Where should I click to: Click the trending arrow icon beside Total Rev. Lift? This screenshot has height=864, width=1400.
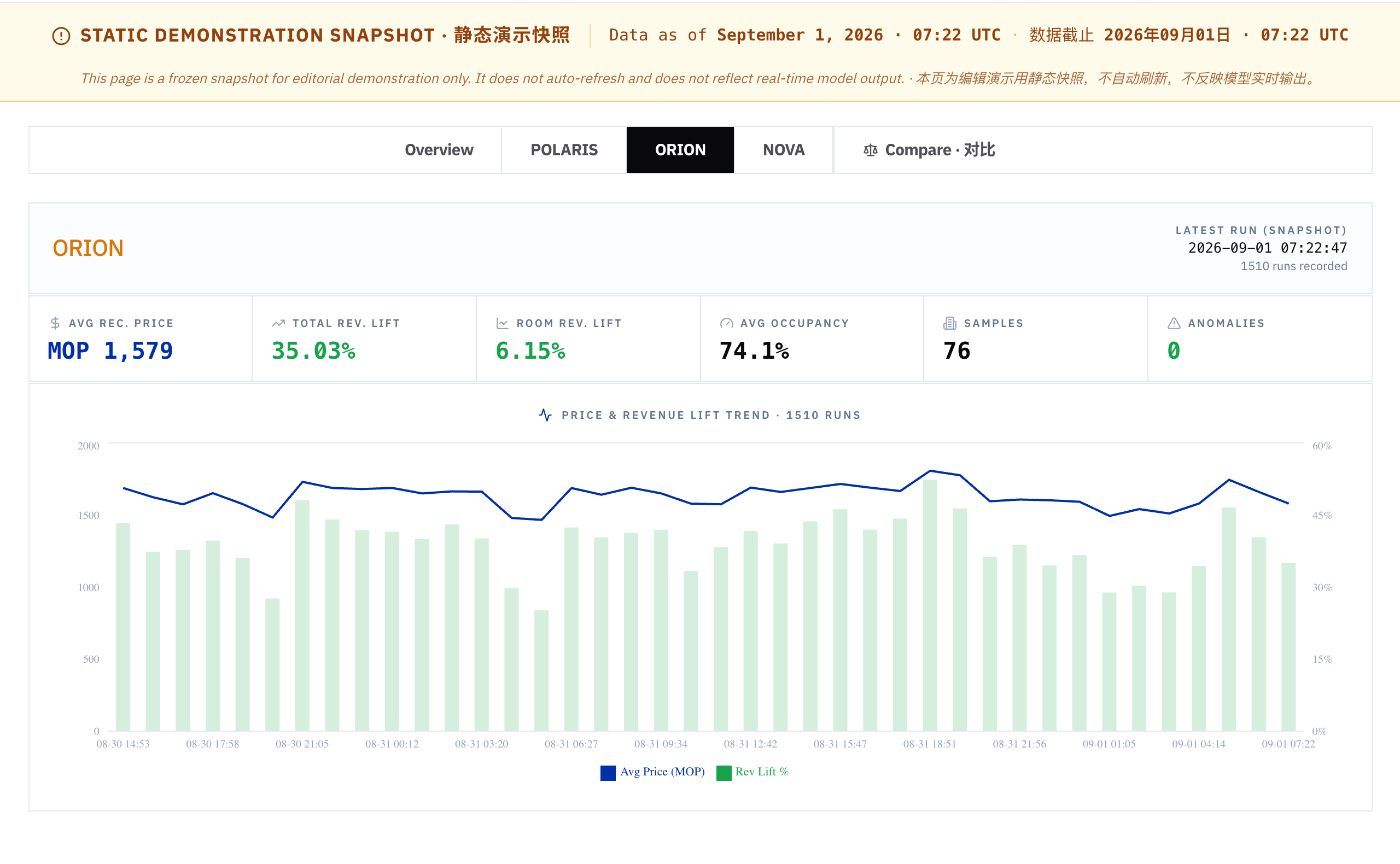[x=278, y=323]
